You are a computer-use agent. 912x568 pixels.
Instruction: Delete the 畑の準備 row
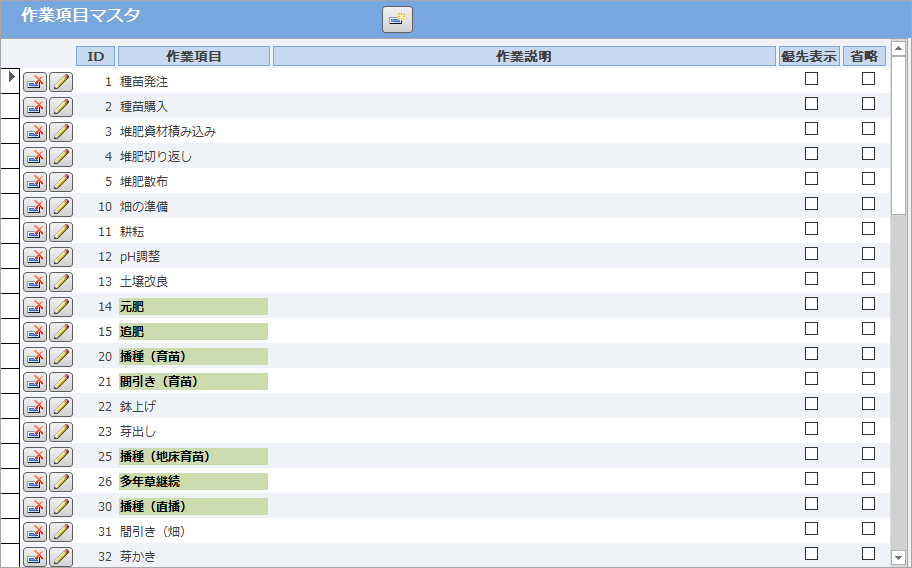tap(35, 207)
